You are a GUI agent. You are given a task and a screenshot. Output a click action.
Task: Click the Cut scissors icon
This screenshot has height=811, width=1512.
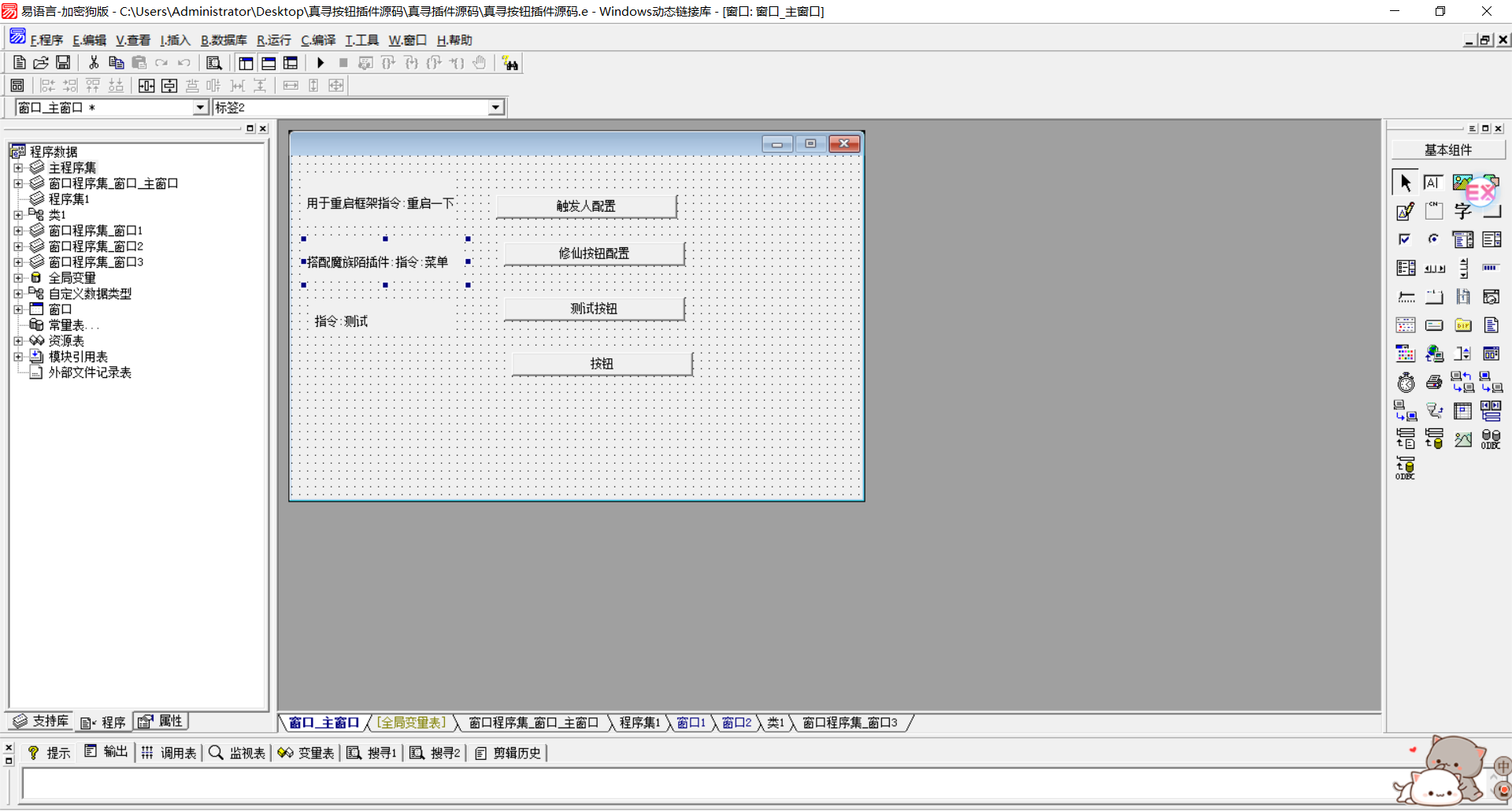94,63
